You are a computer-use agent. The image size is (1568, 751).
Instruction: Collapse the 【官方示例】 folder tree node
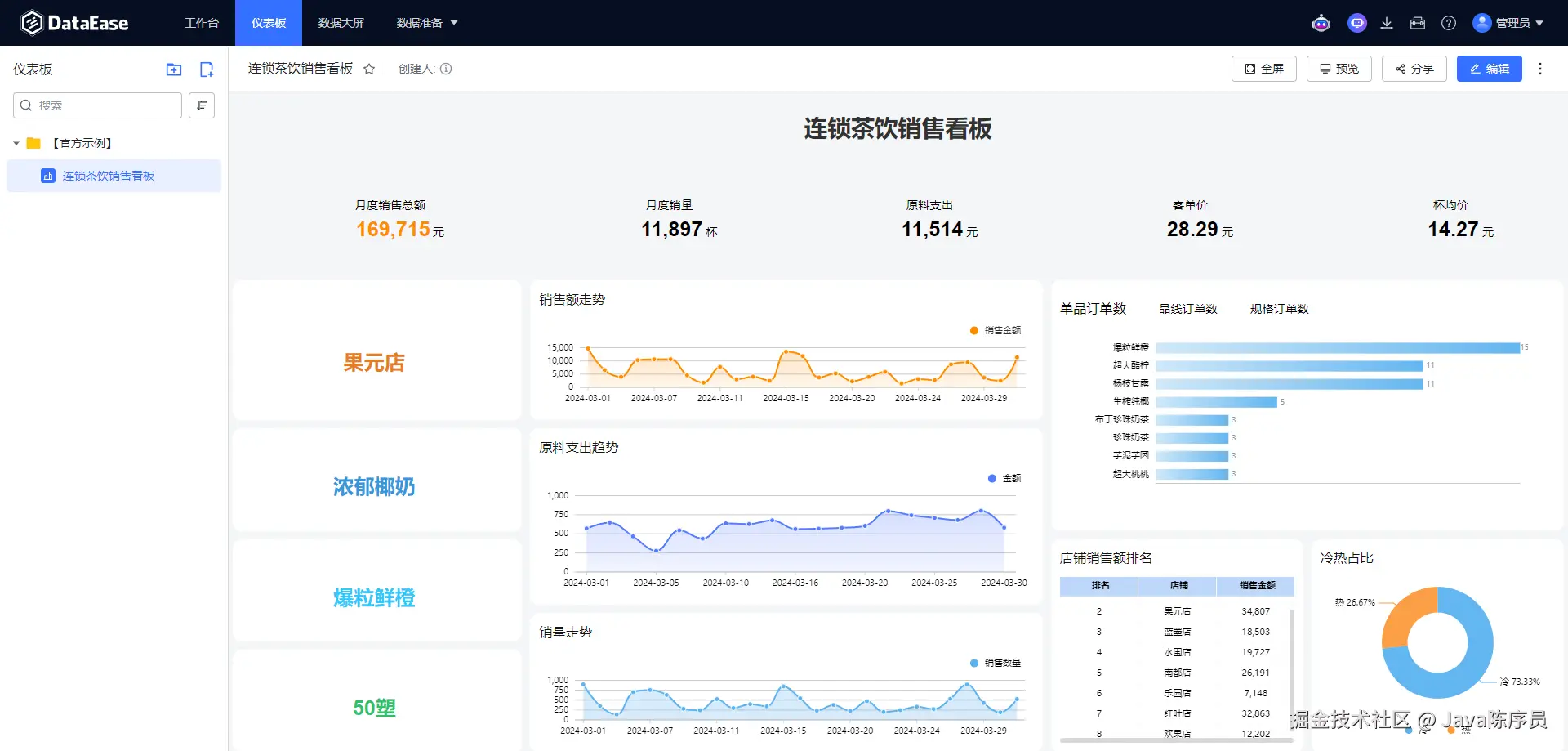[x=16, y=143]
